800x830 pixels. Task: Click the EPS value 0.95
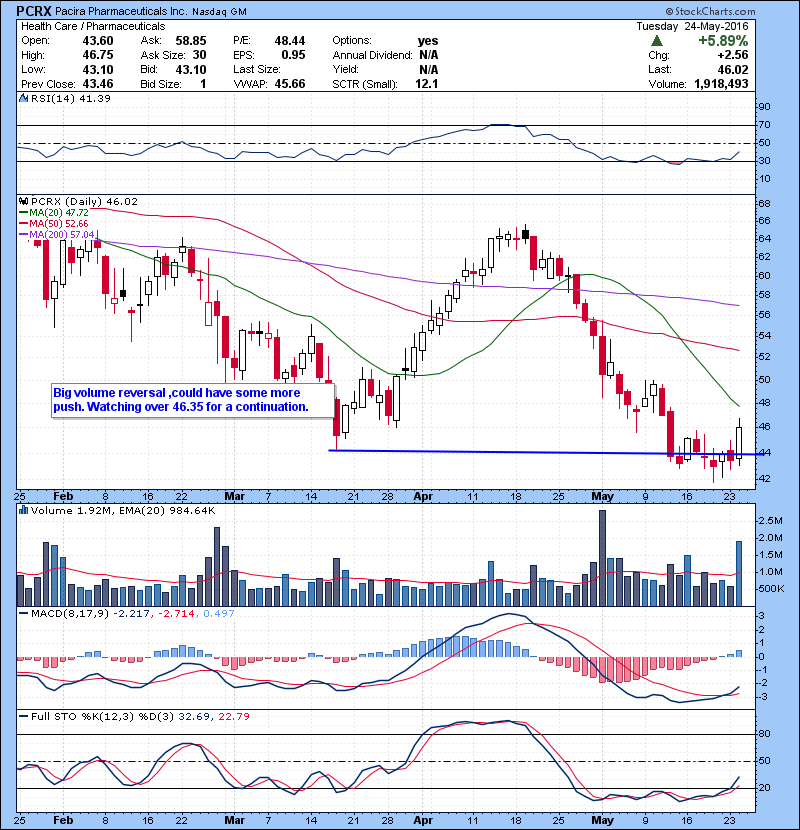tap(293, 55)
